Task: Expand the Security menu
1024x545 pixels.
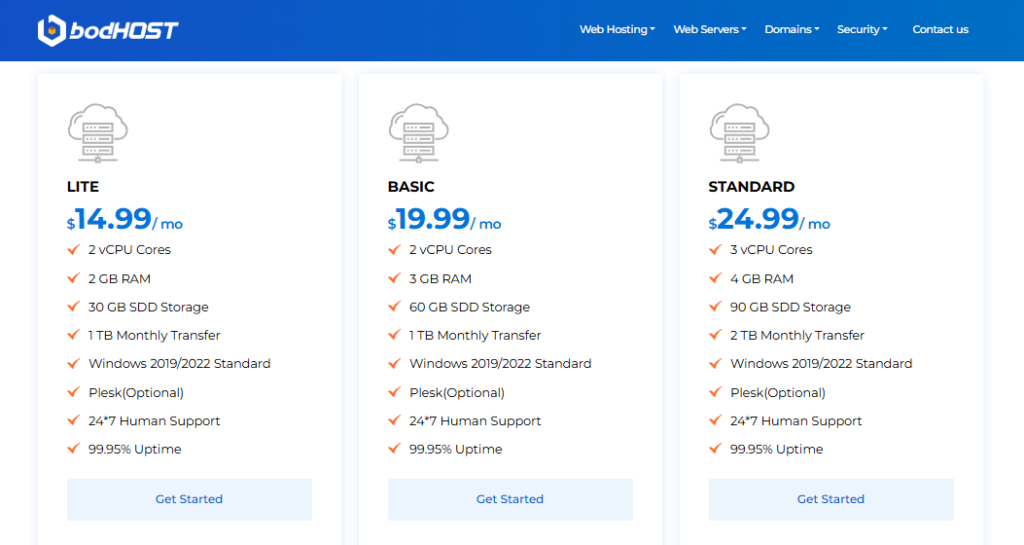Action: click(862, 29)
